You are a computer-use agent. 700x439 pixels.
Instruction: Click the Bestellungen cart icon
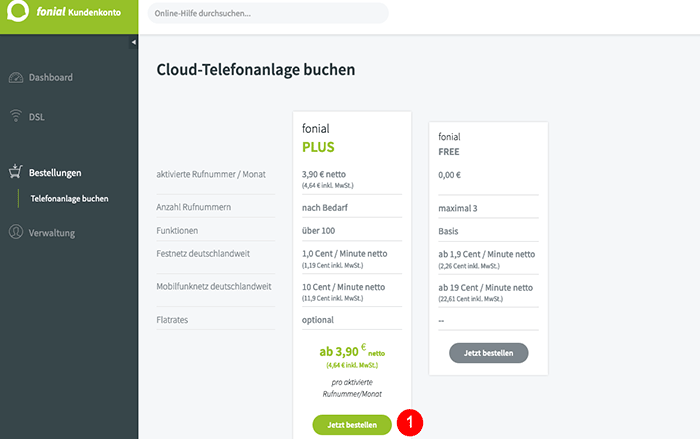click(16, 171)
